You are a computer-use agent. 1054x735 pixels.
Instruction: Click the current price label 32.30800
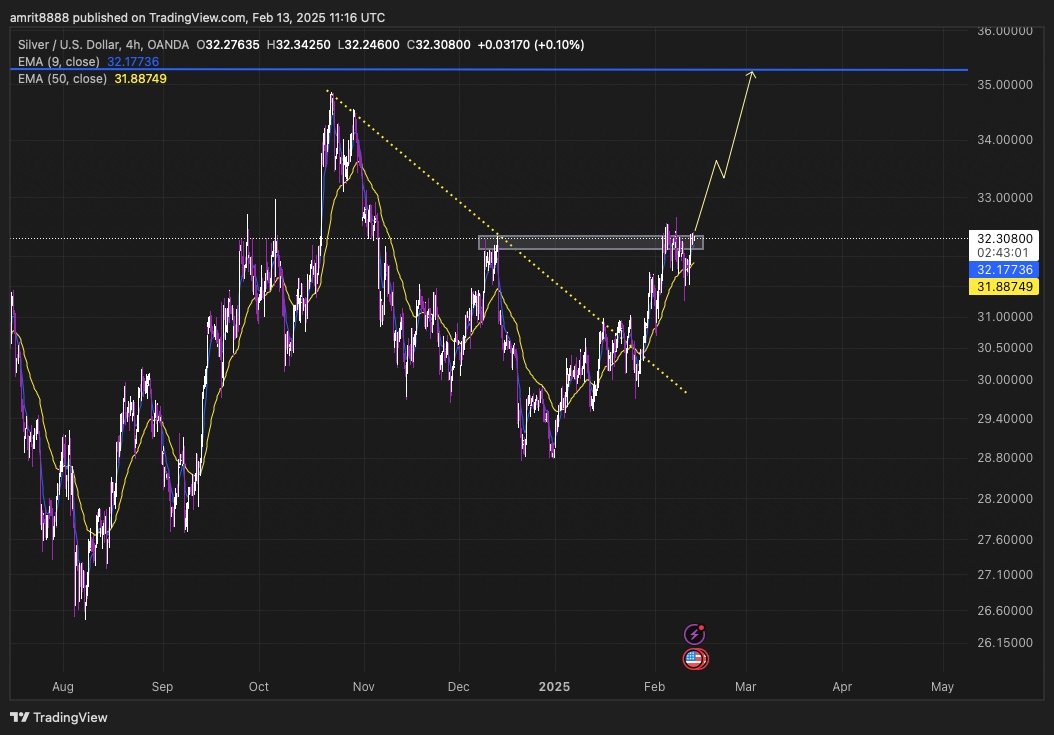[x=1004, y=239]
